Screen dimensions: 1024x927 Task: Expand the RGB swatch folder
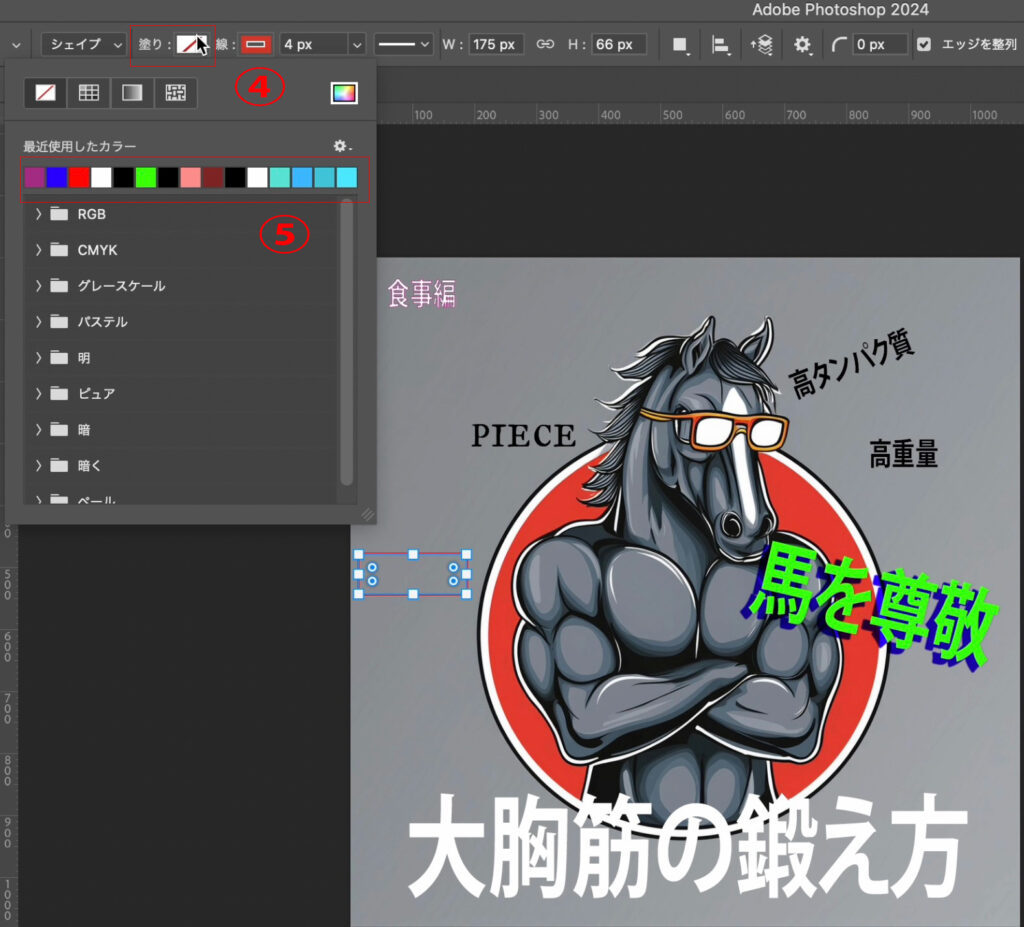tap(38, 214)
